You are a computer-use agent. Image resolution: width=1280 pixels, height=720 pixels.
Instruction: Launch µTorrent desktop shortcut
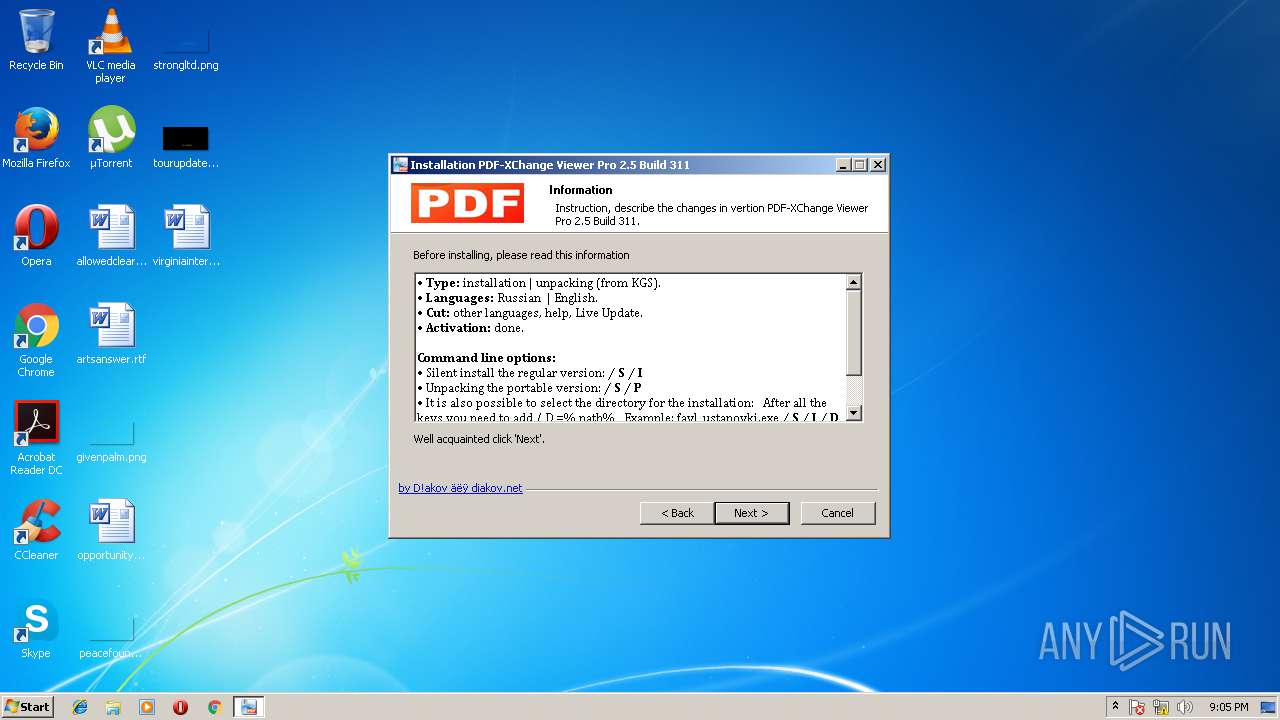(x=110, y=138)
